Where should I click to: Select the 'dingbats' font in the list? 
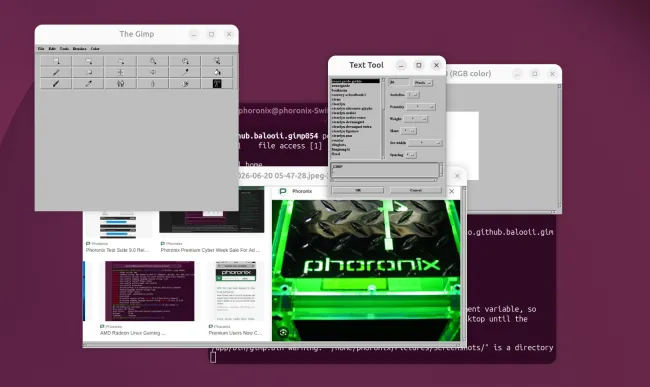point(339,145)
